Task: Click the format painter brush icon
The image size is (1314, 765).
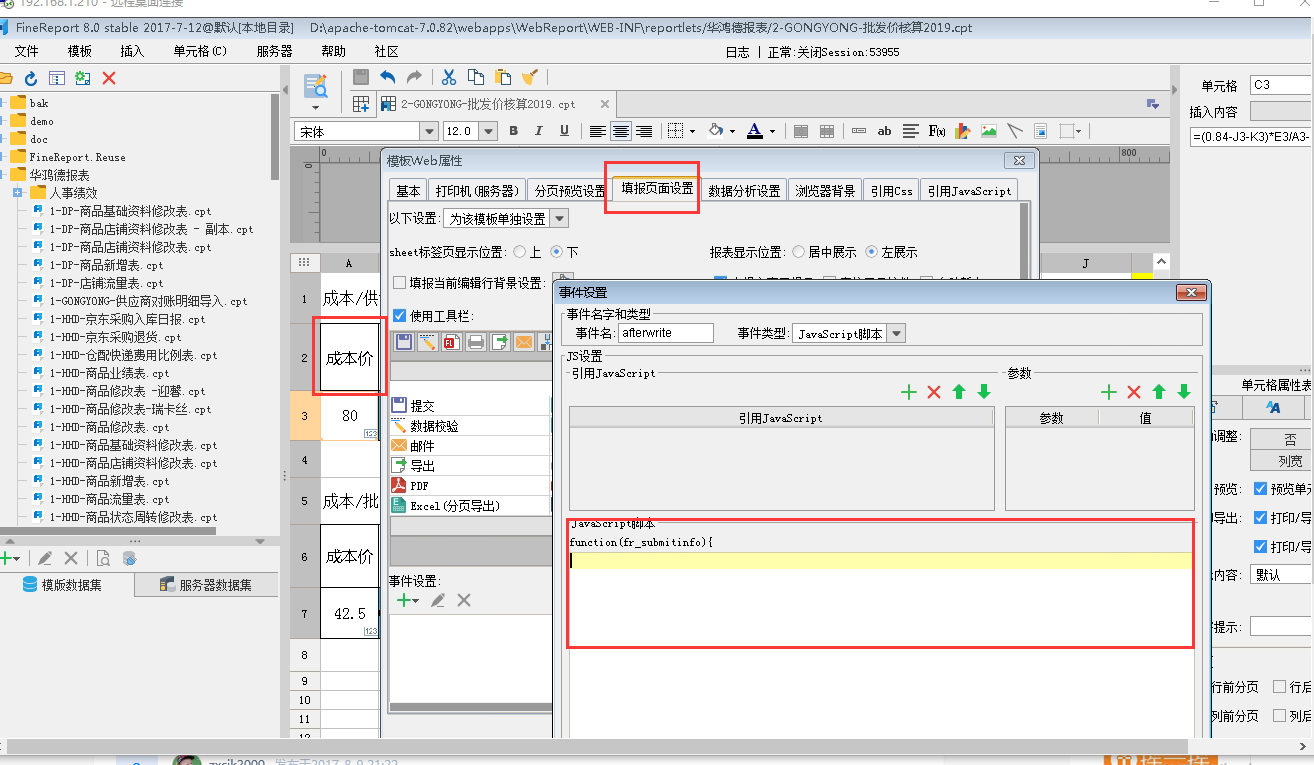Action: point(530,77)
